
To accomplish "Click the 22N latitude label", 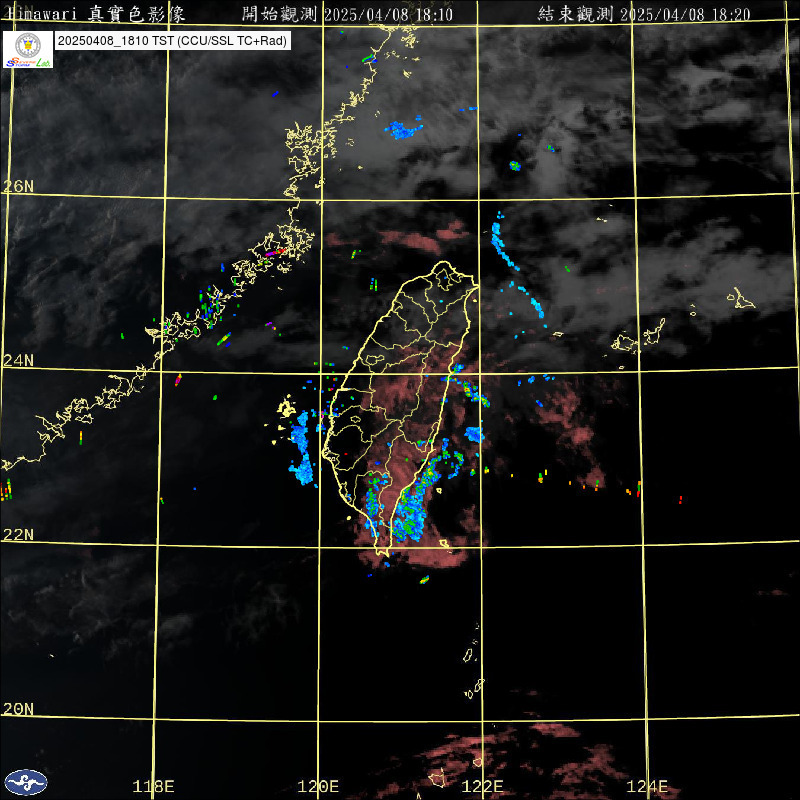I will click(x=18, y=535).
